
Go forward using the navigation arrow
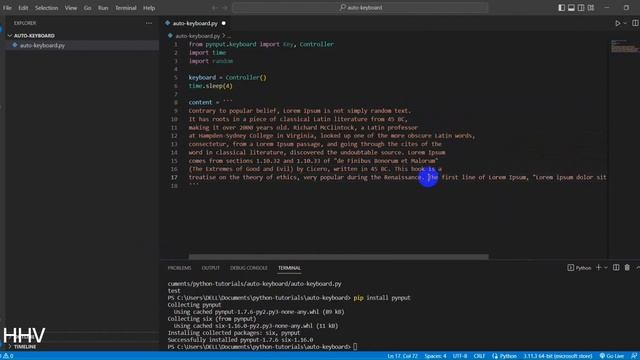pyautogui.click(x=224, y=8)
